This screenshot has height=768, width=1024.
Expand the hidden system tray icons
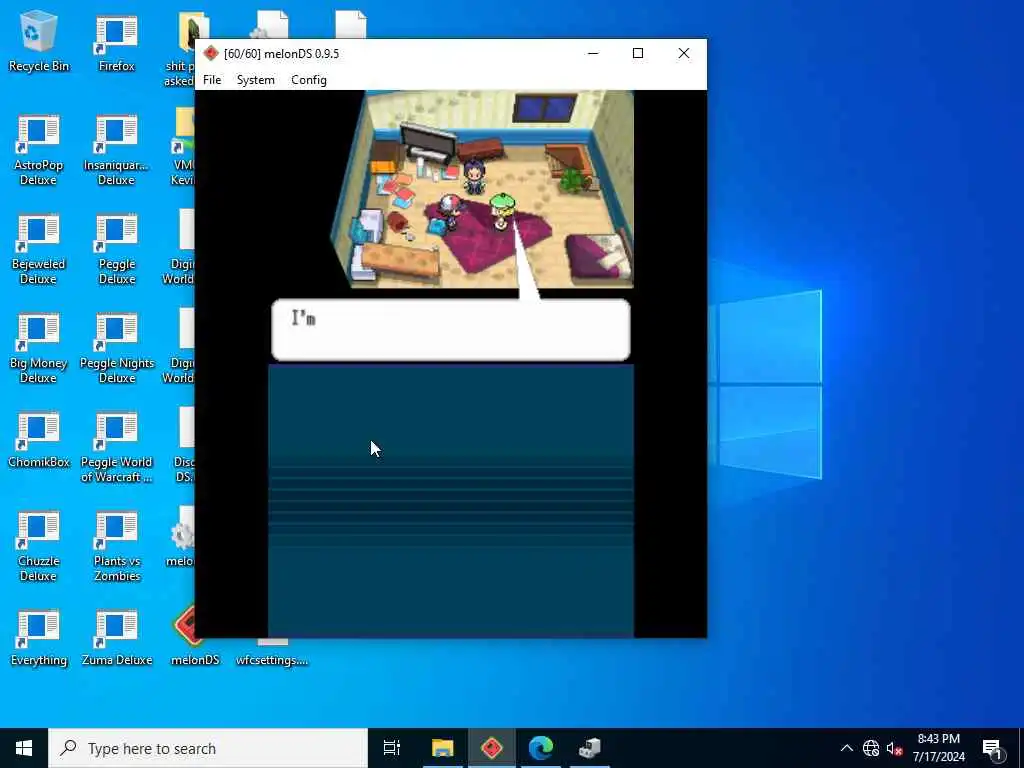[x=846, y=748]
